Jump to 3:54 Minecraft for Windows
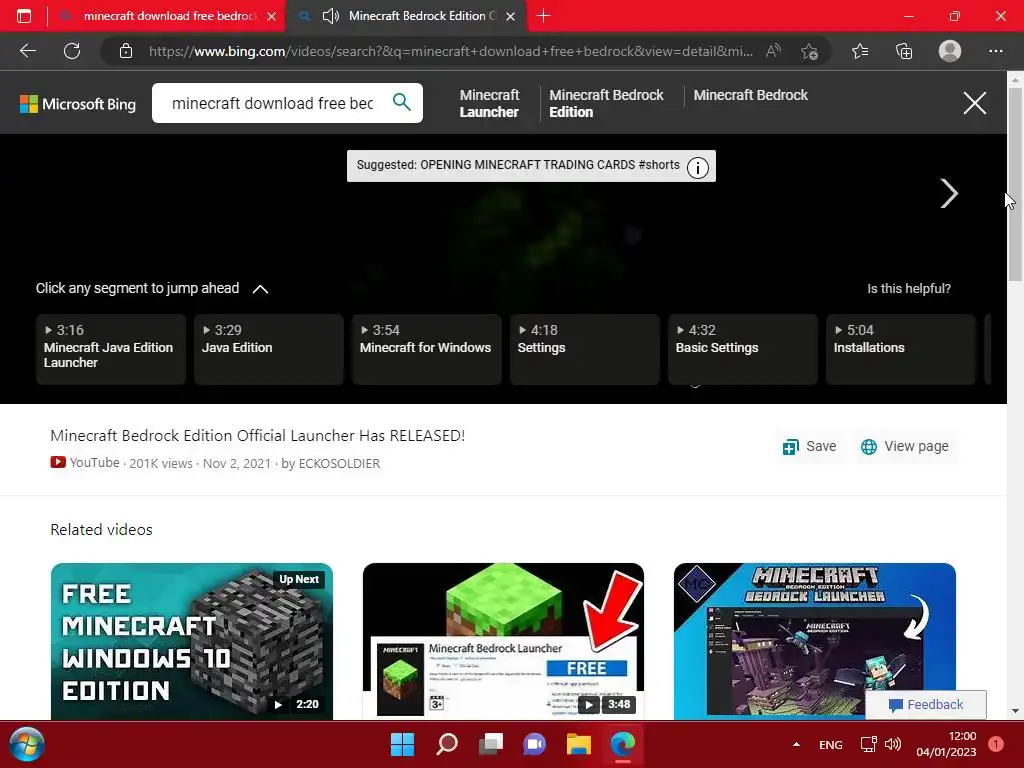Image resolution: width=1024 pixels, height=768 pixels. tap(427, 349)
